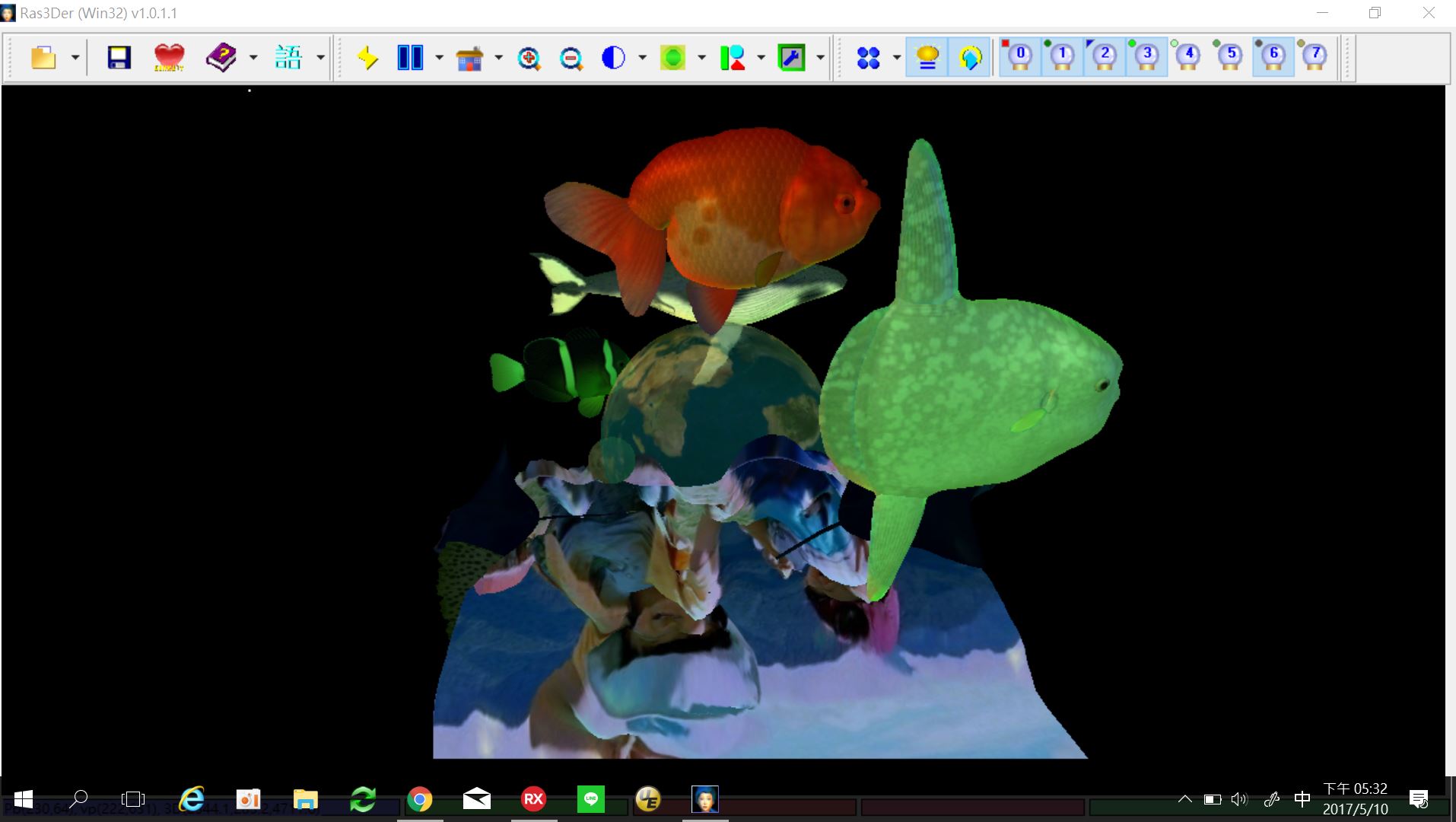
Task: Open the Mail app on taskbar
Action: [x=477, y=799]
